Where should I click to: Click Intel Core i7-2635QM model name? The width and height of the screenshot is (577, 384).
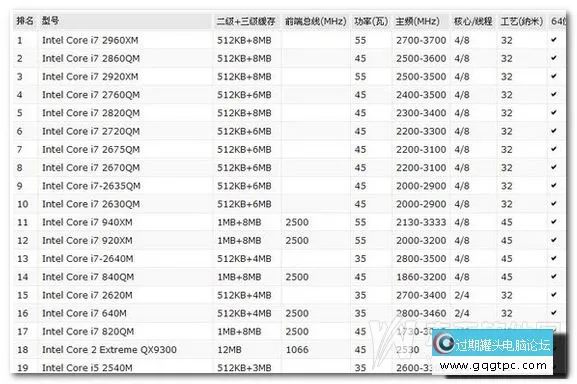pyautogui.click(x=91, y=186)
